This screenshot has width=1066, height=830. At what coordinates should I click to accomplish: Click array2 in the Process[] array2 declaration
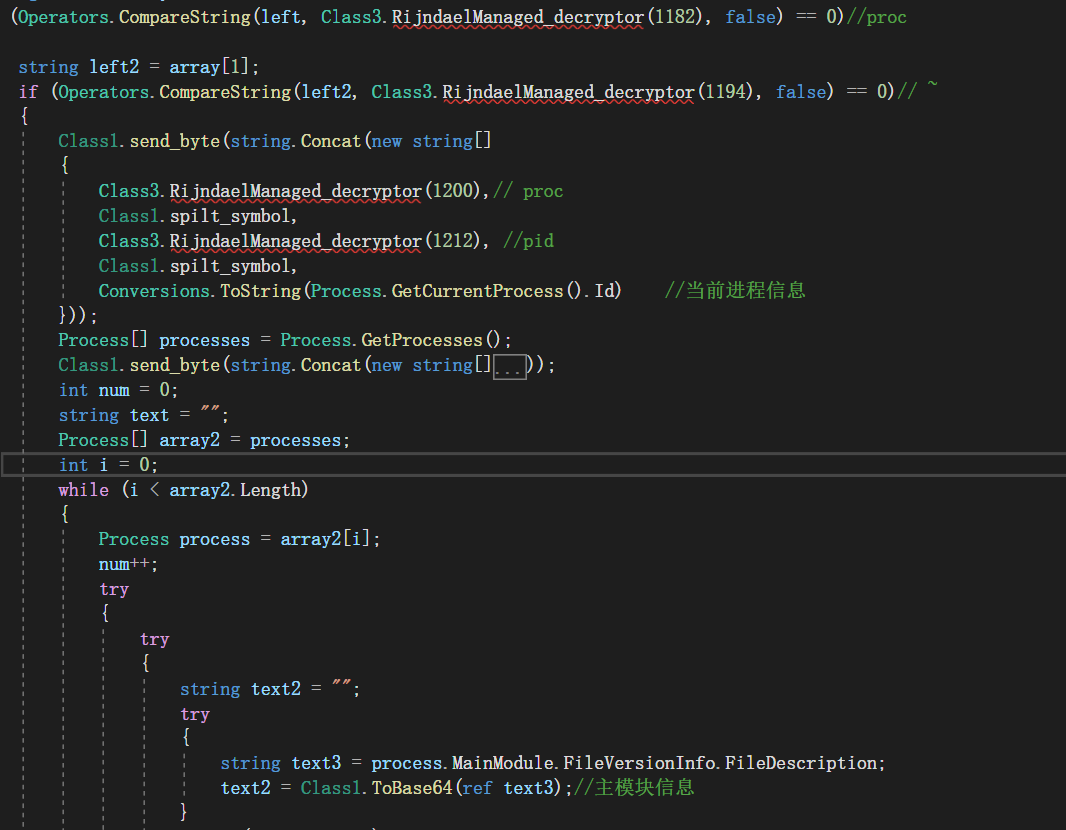click(x=190, y=440)
